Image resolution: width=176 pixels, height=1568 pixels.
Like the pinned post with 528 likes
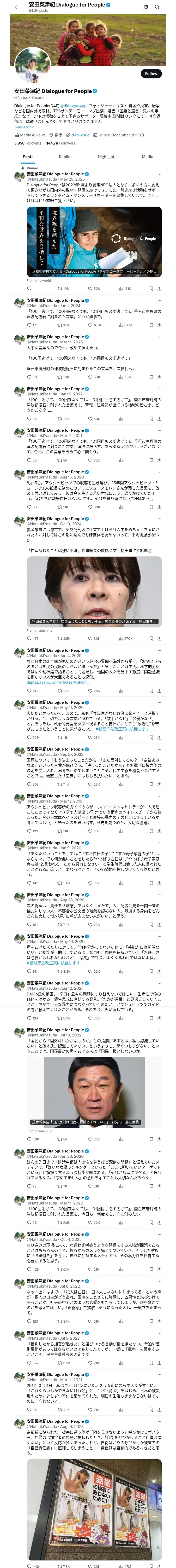click(93, 289)
